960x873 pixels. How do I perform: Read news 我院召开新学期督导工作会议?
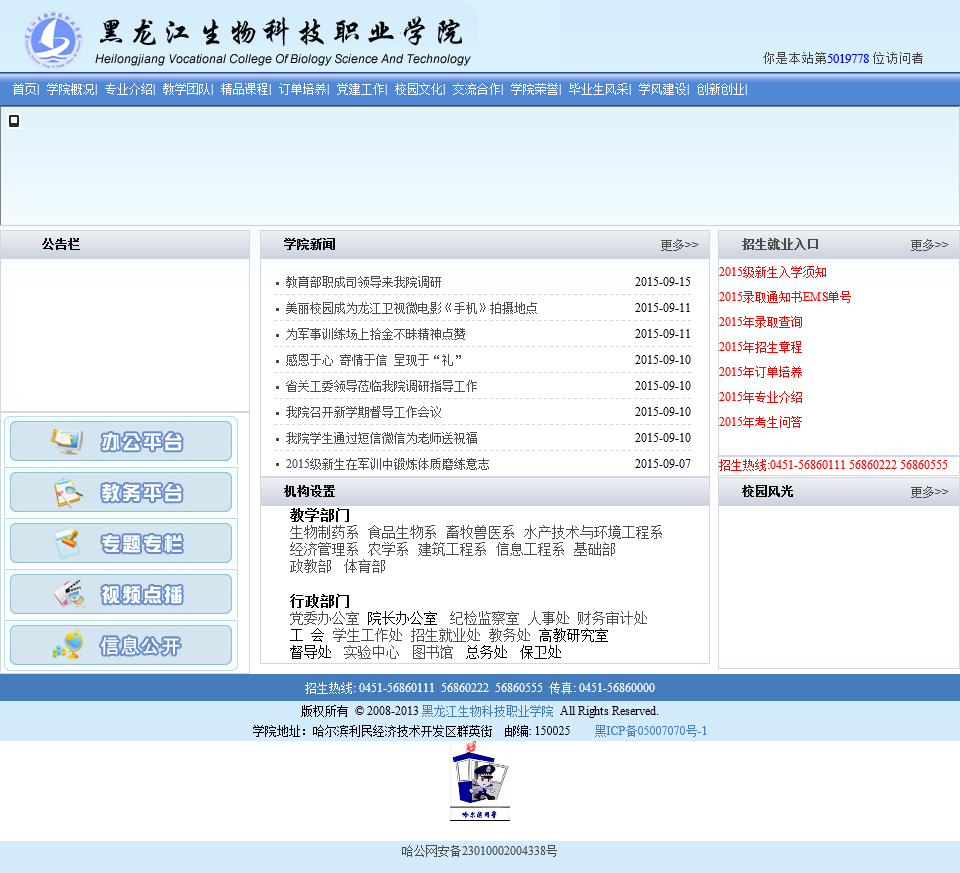(x=363, y=412)
